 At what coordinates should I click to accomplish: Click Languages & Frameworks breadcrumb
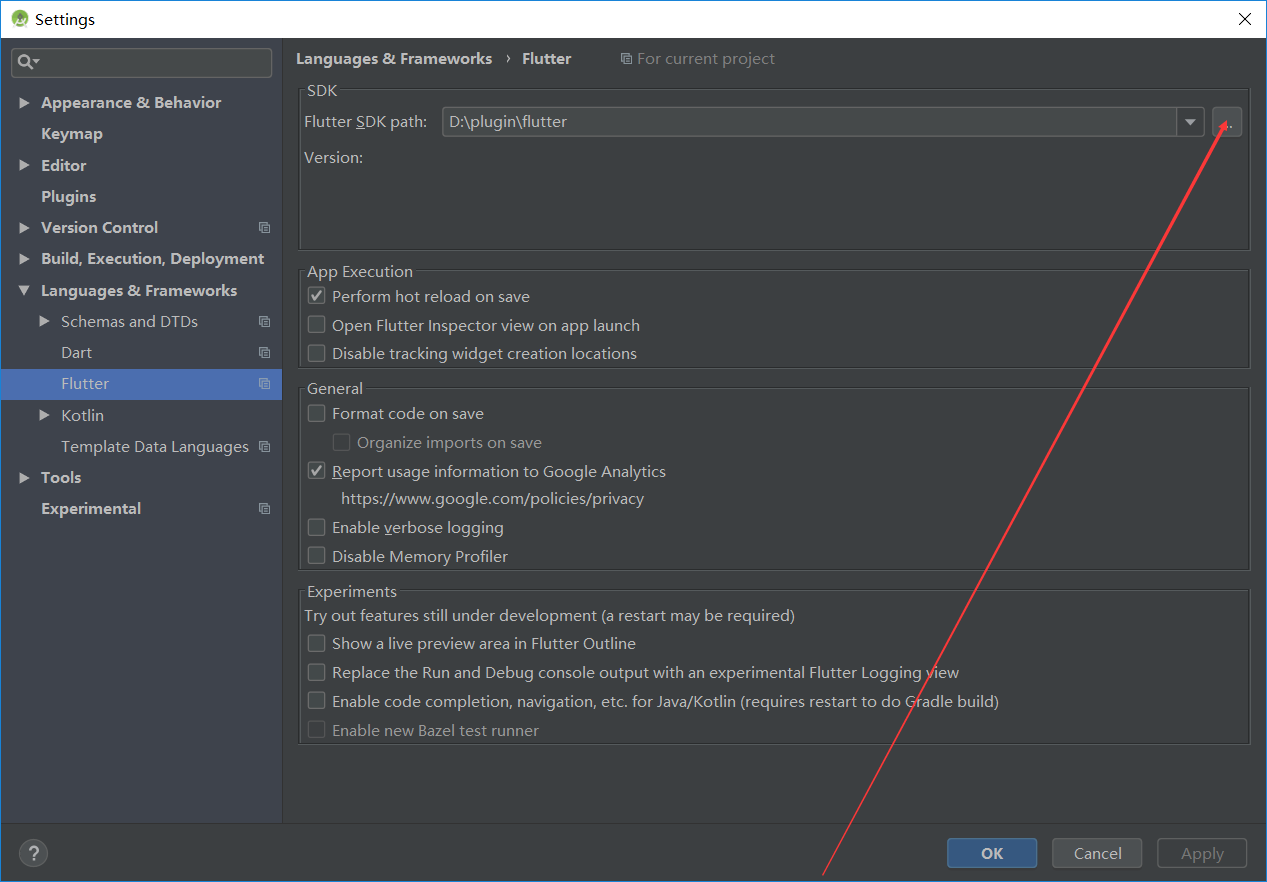click(394, 59)
